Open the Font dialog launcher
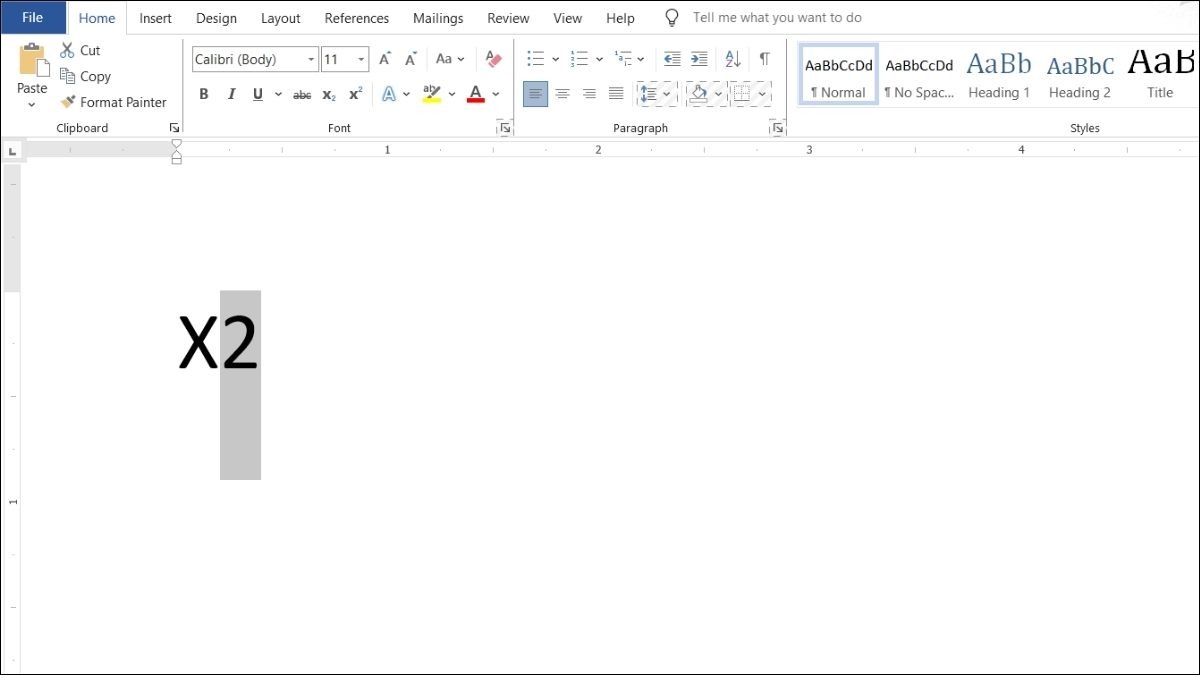The width and height of the screenshot is (1200, 675). tap(505, 128)
